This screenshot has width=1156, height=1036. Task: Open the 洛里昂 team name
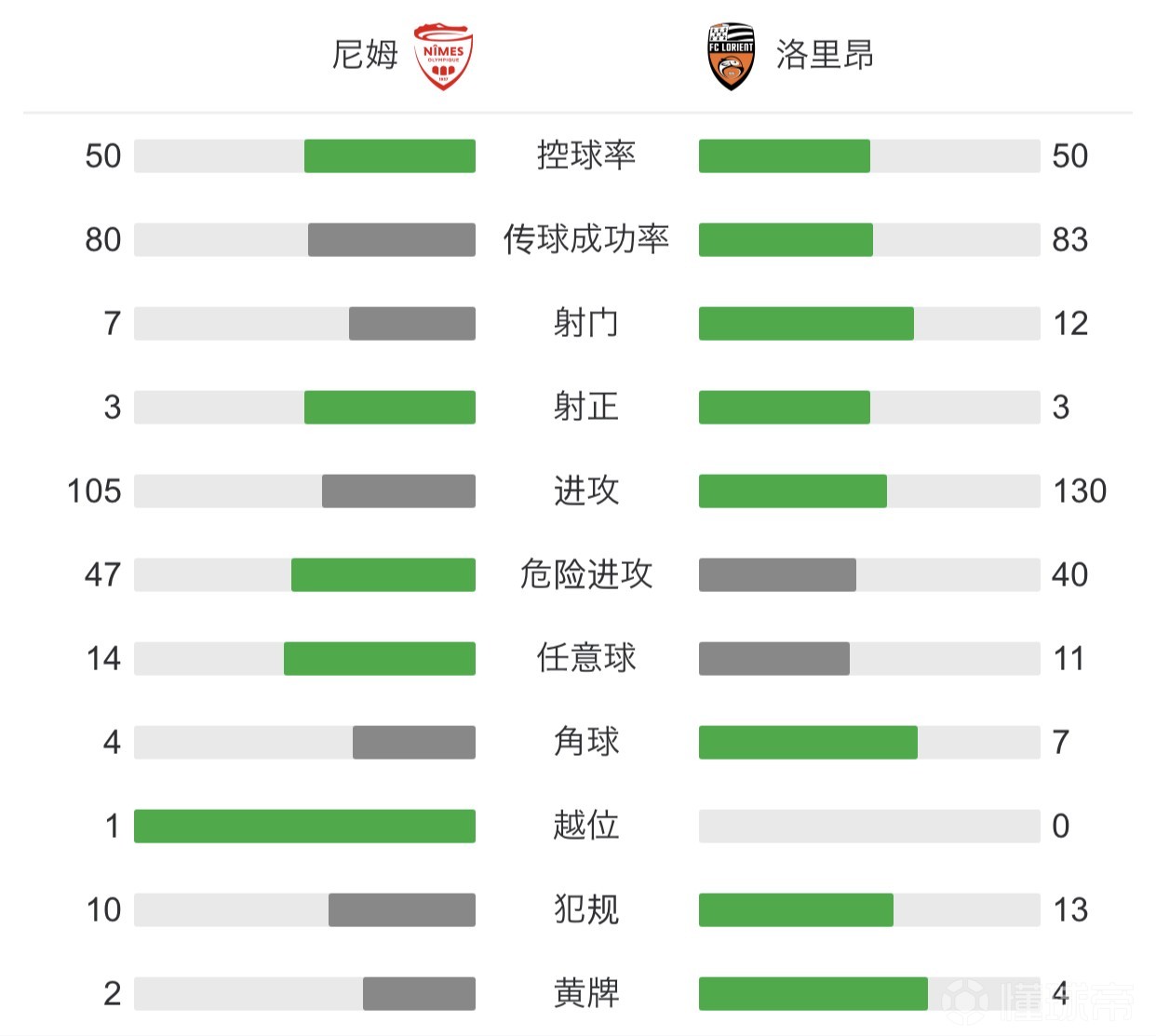[x=825, y=55]
